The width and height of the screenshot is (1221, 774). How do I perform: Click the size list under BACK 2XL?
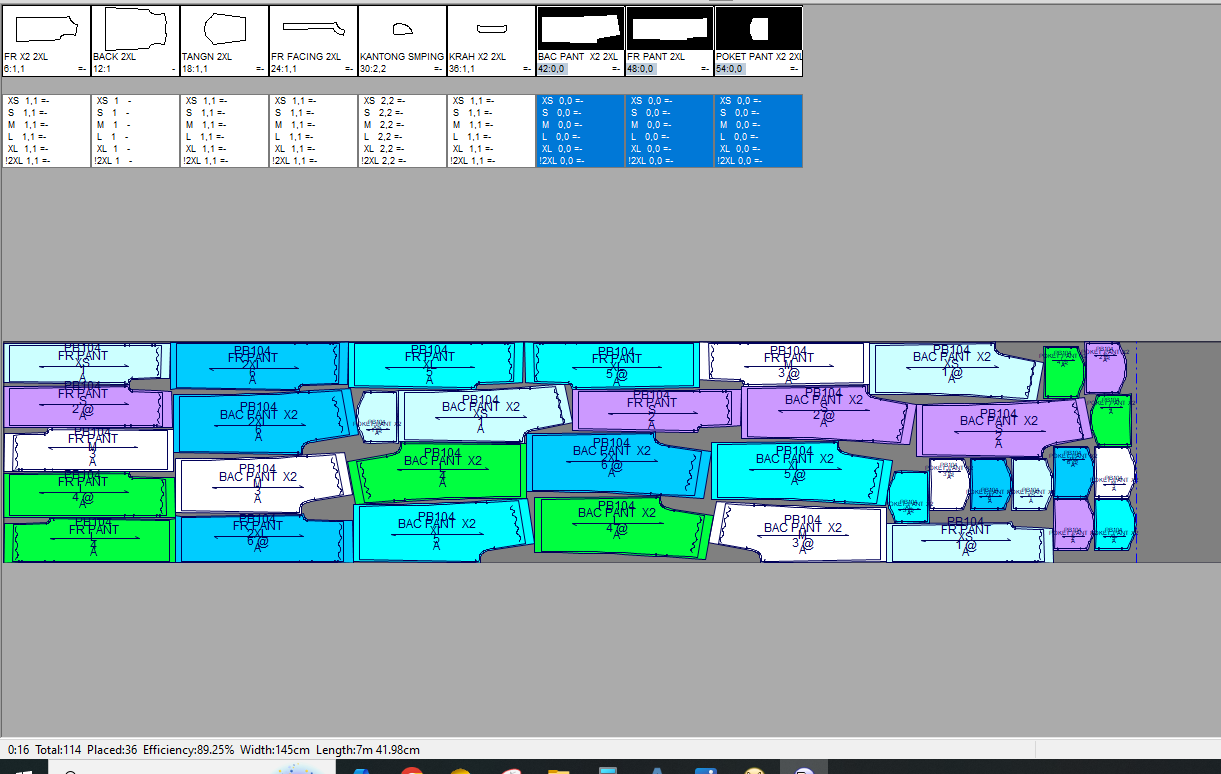click(135, 131)
